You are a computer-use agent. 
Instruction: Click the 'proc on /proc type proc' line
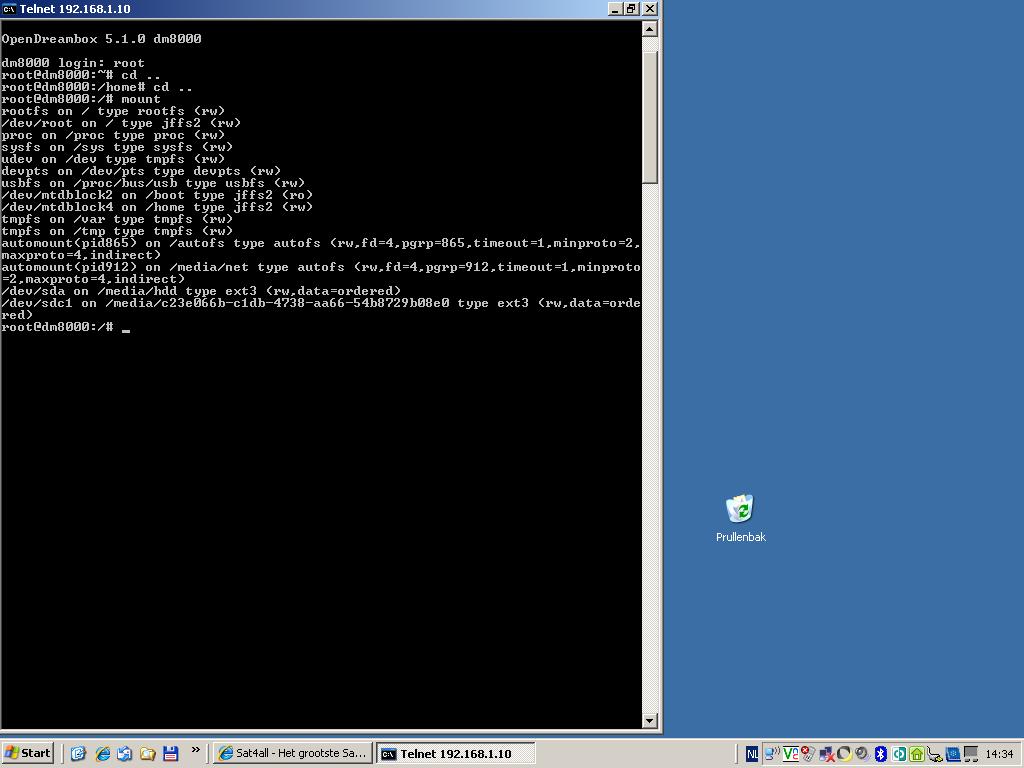(113, 135)
